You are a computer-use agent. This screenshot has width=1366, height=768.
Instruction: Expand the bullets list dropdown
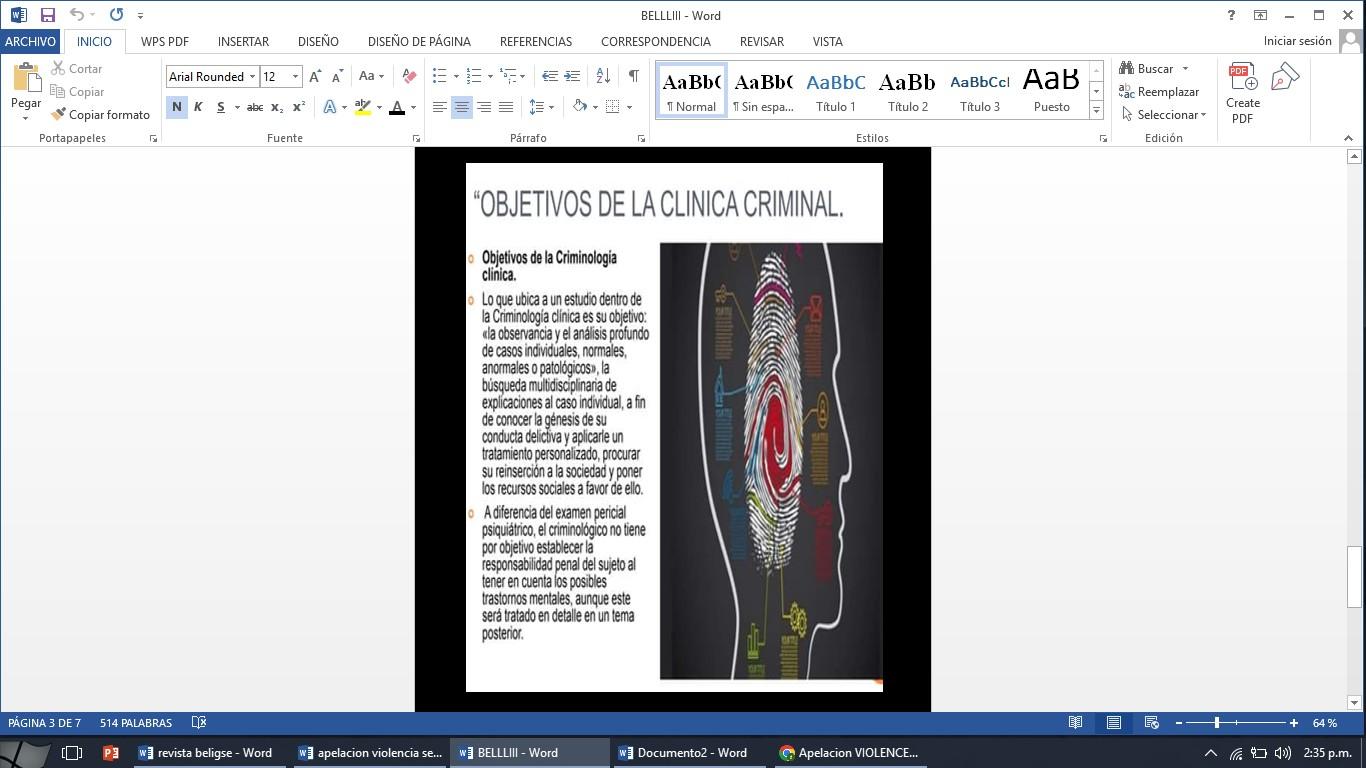pos(456,77)
